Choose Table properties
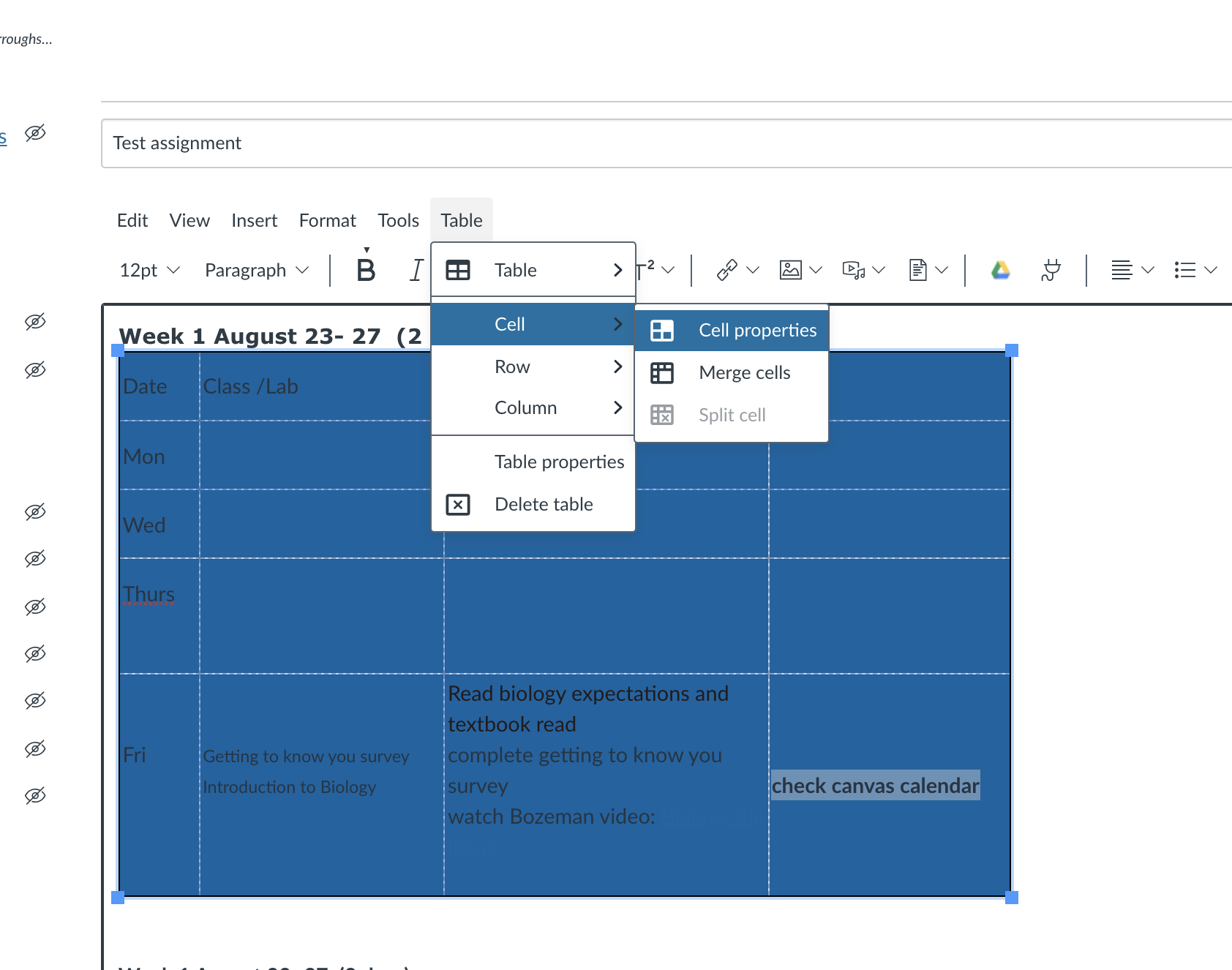Viewport: 1232px width, 970px height. (559, 462)
